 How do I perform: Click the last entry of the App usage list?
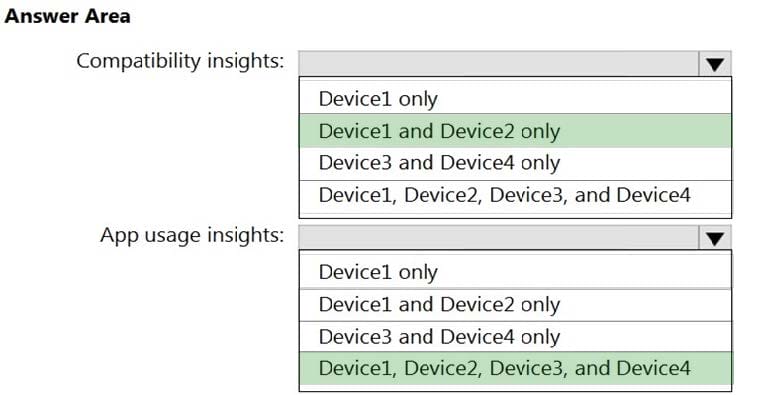pyautogui.click(x=515, y=368)
